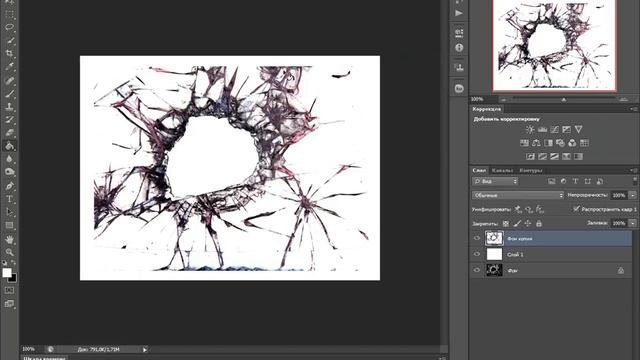Add Brightness/Contrast adjustment
This screenshot has width=640, height=360.
click(530, 129)
